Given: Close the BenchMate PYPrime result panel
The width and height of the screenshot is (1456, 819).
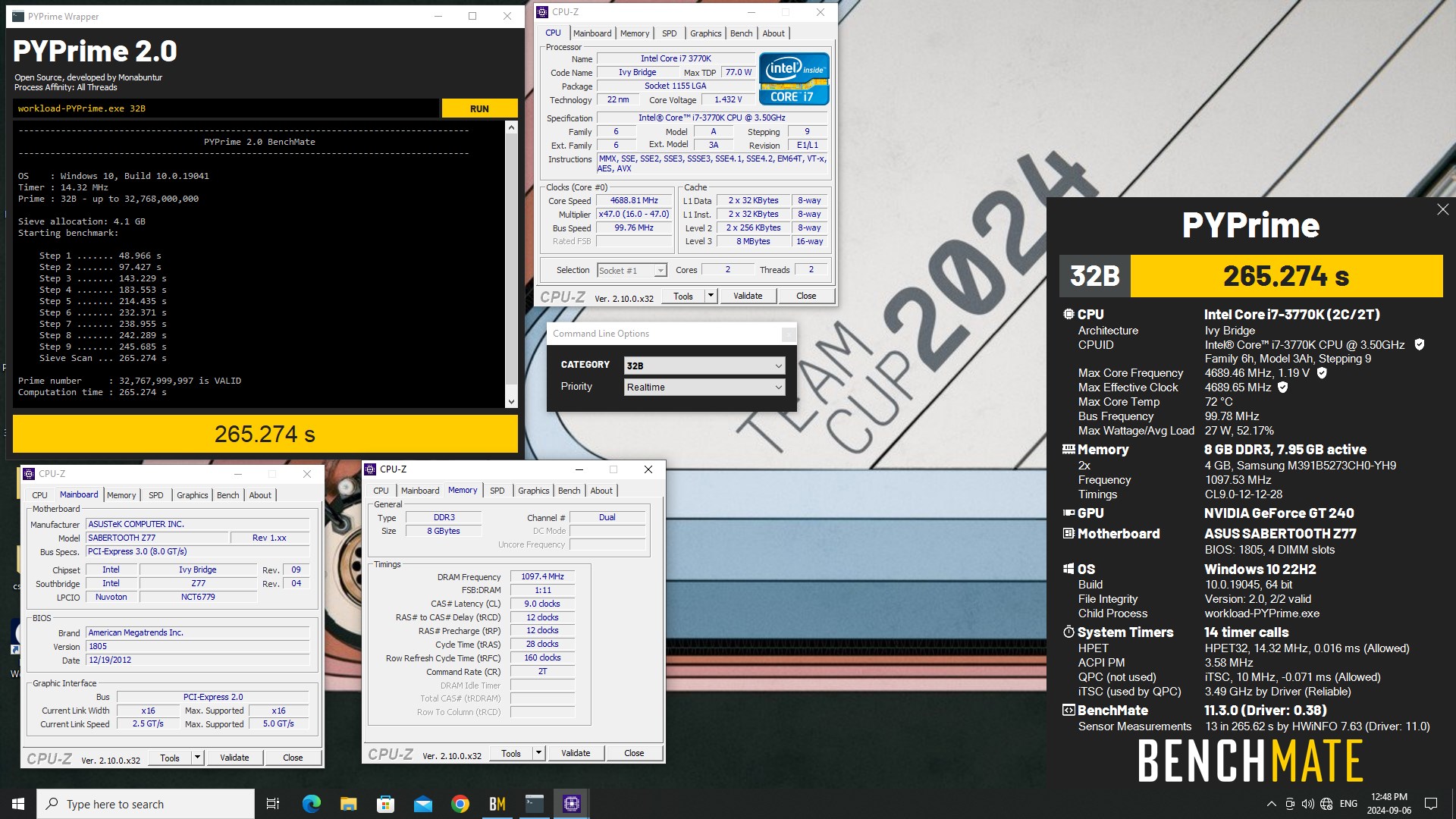Looking at the screenshot, I should click(x=1442, y=209).
